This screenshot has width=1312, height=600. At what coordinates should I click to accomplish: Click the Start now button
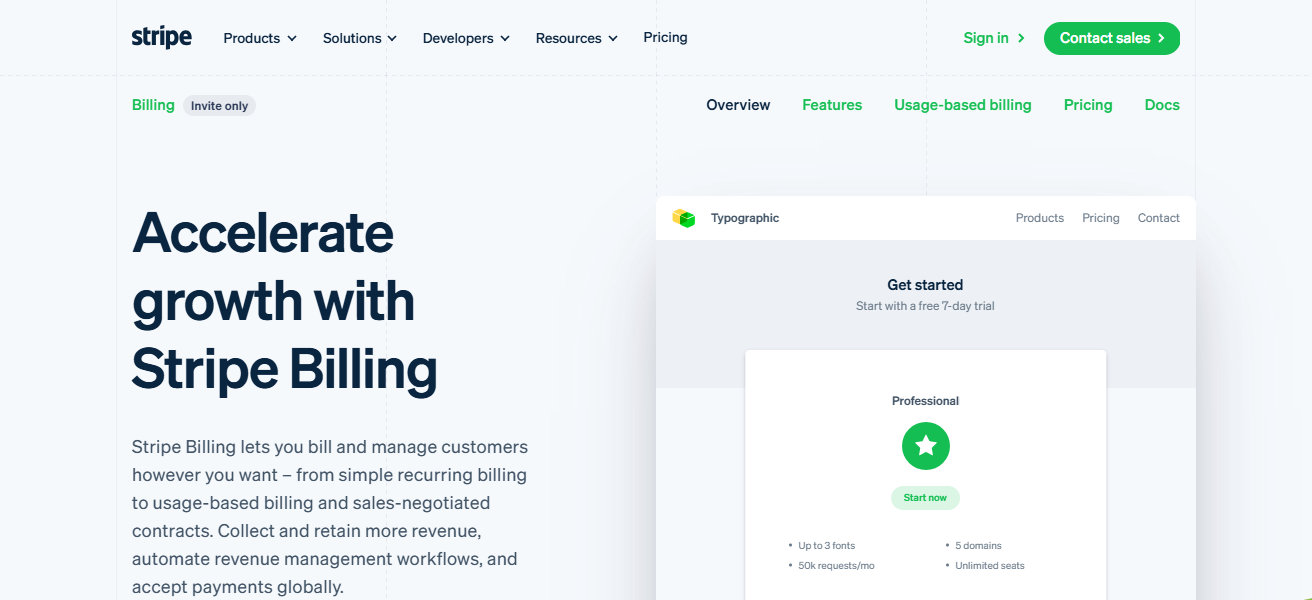click(925, 498)
